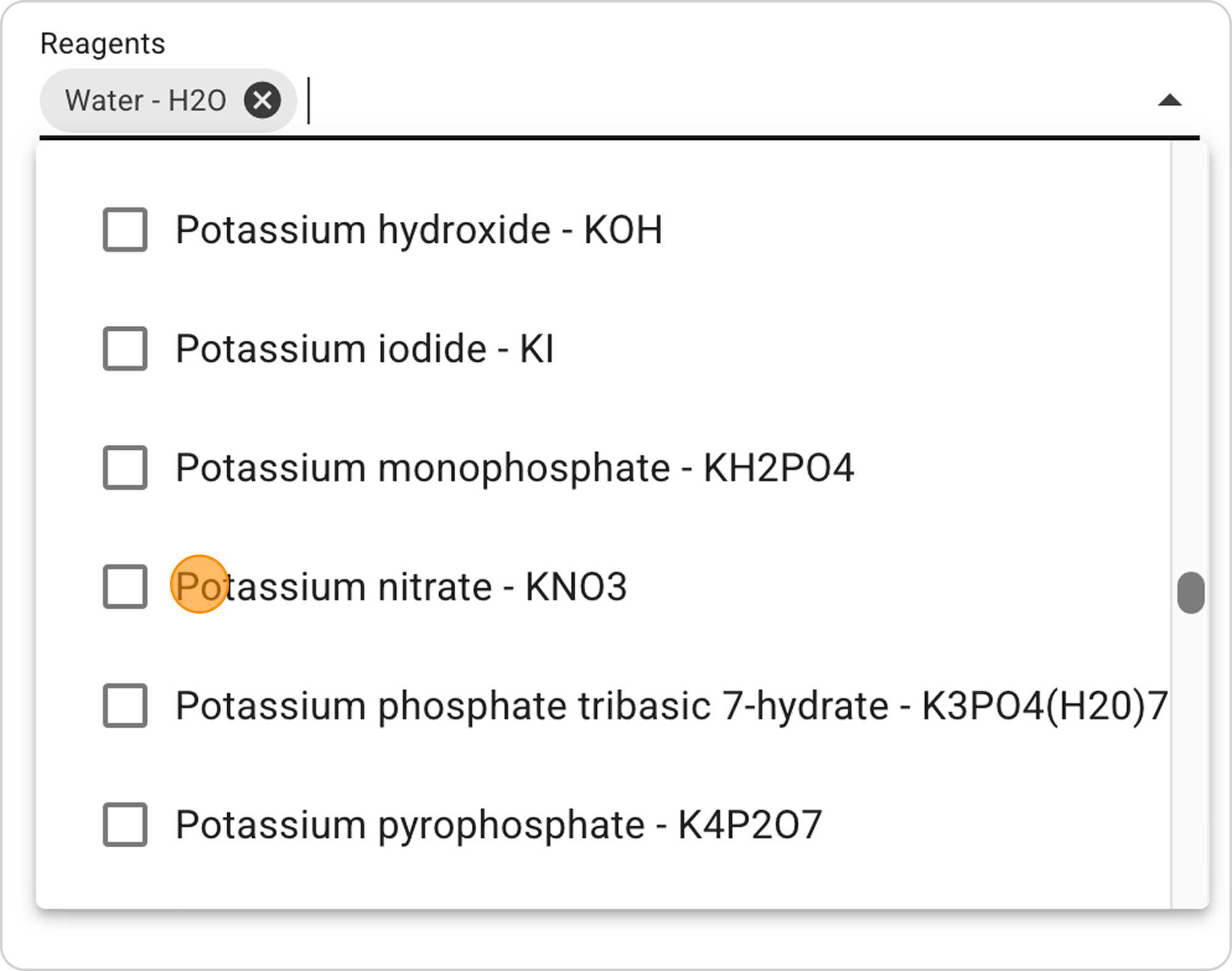Check the Potassium nitrate checkbox
The width and height of the screenshot is (1232, 971).
click(x=125, y=587)
